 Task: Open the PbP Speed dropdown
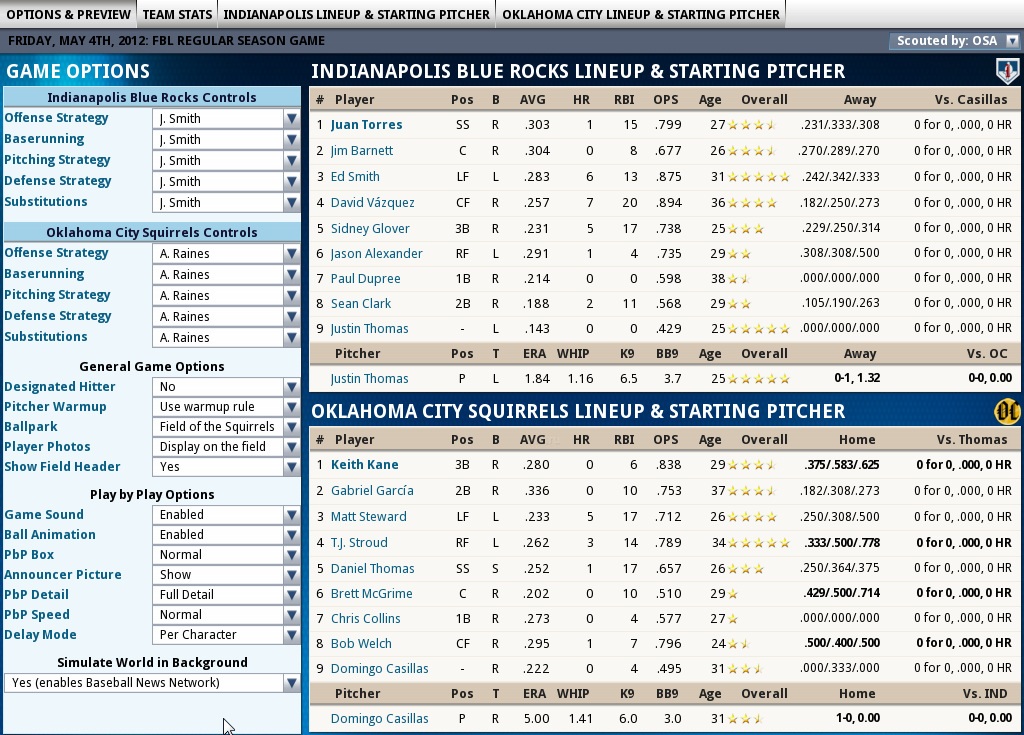click(226, 615)
